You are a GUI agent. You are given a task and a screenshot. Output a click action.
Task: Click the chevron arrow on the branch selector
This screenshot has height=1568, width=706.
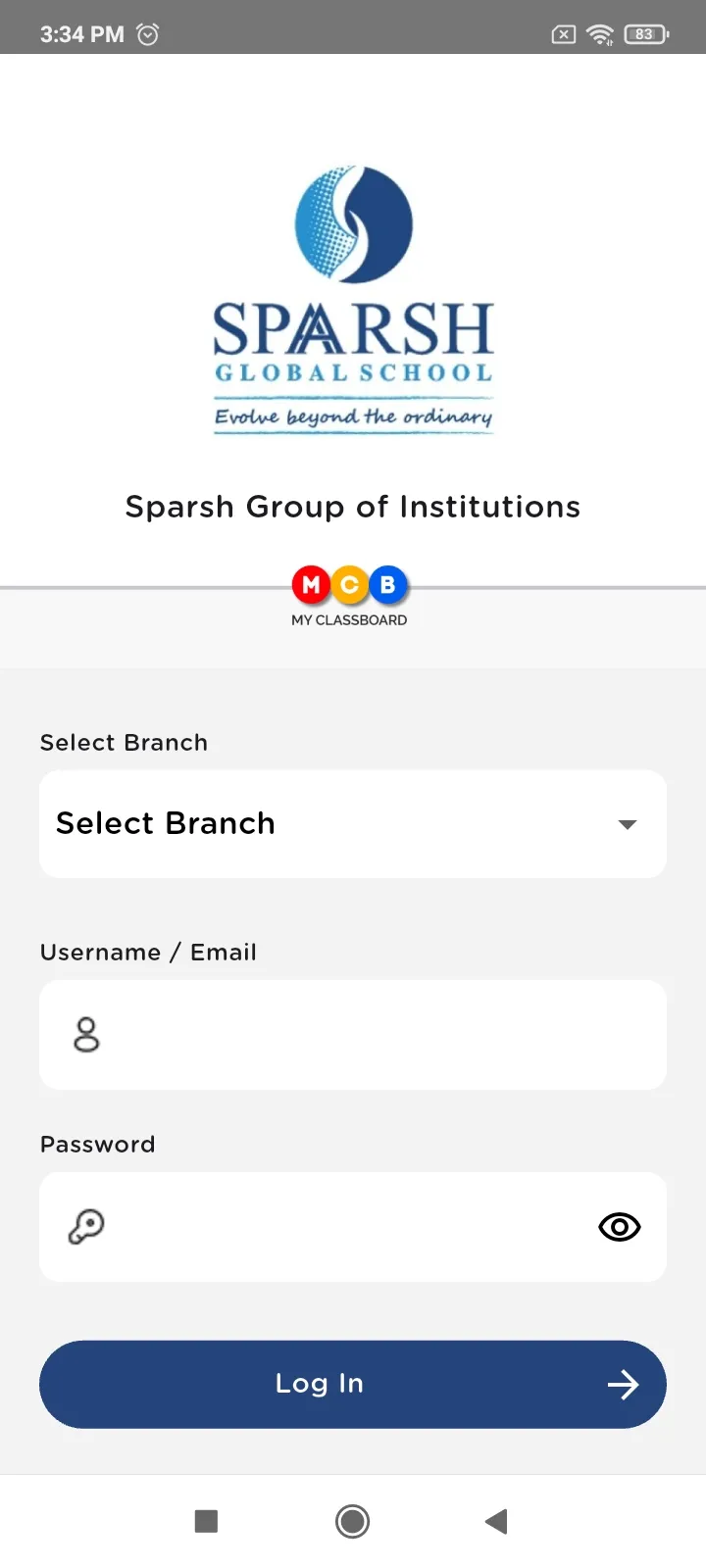click(x=627, y=823)
